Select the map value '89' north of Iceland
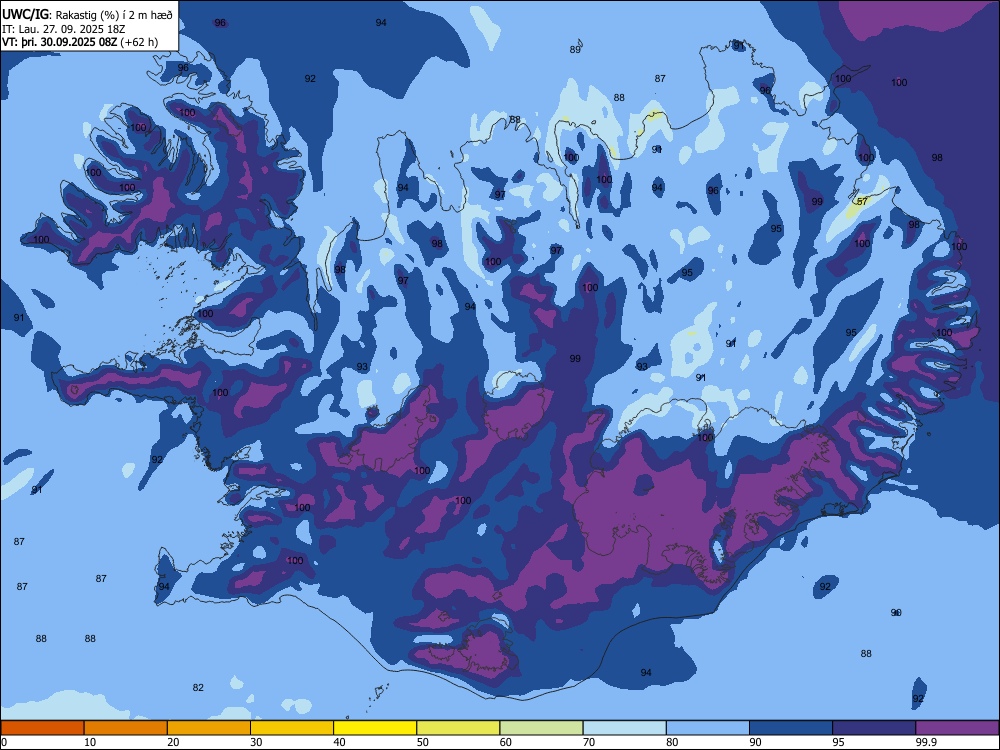This screenshot has height=750, width=1000. coord(575,50)
